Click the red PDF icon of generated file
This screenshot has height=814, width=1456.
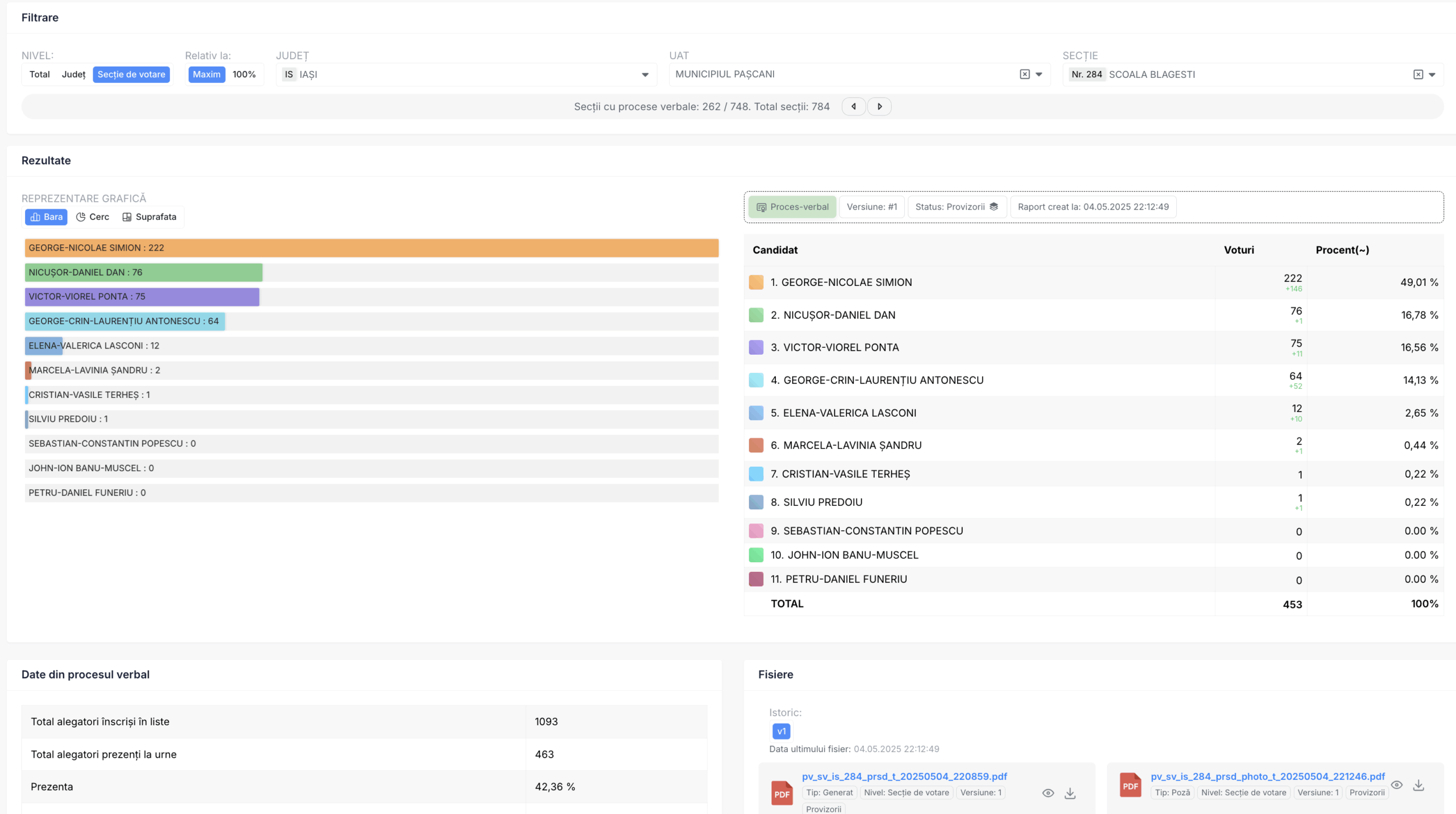(782, 793)
